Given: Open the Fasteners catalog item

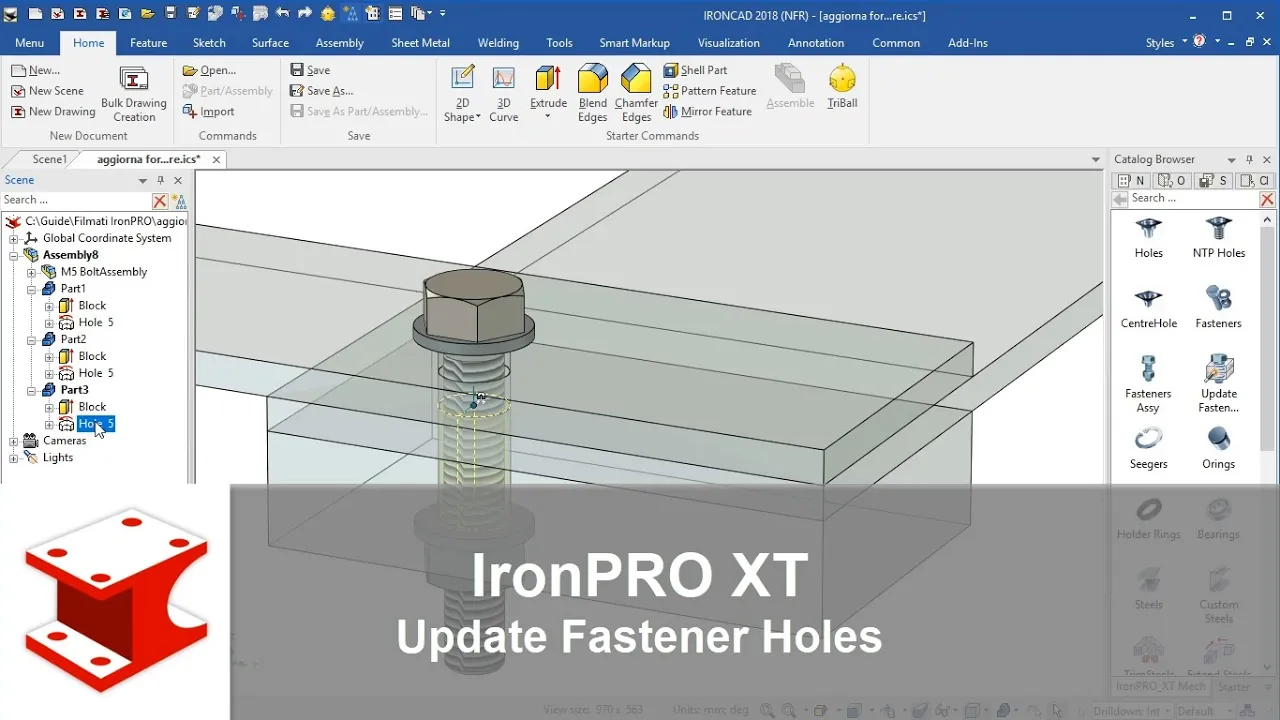Looking at the screenshot, I should [1218, 308].
